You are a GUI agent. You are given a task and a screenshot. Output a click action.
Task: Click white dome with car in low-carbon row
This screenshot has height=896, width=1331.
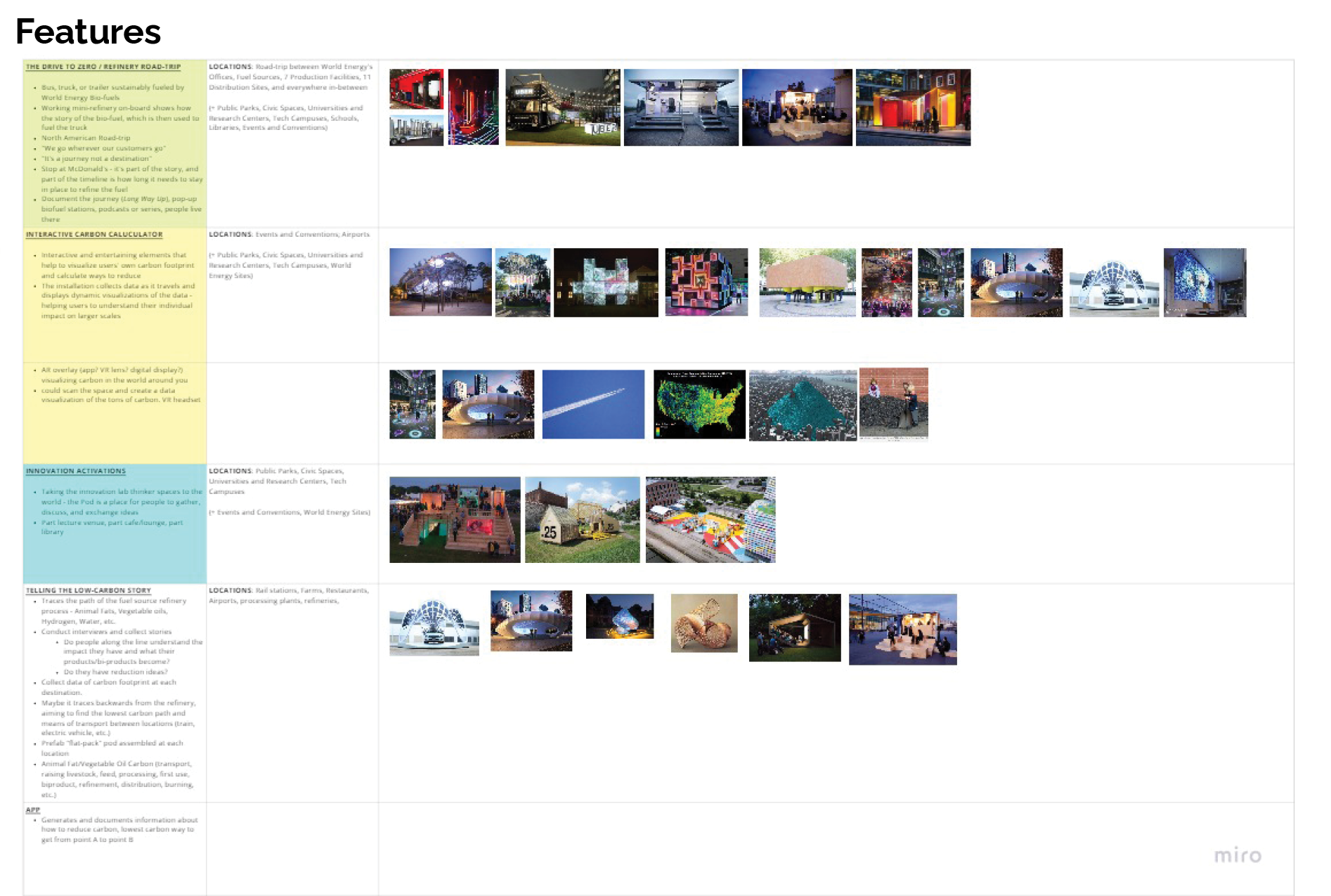[x=434, y=625]
